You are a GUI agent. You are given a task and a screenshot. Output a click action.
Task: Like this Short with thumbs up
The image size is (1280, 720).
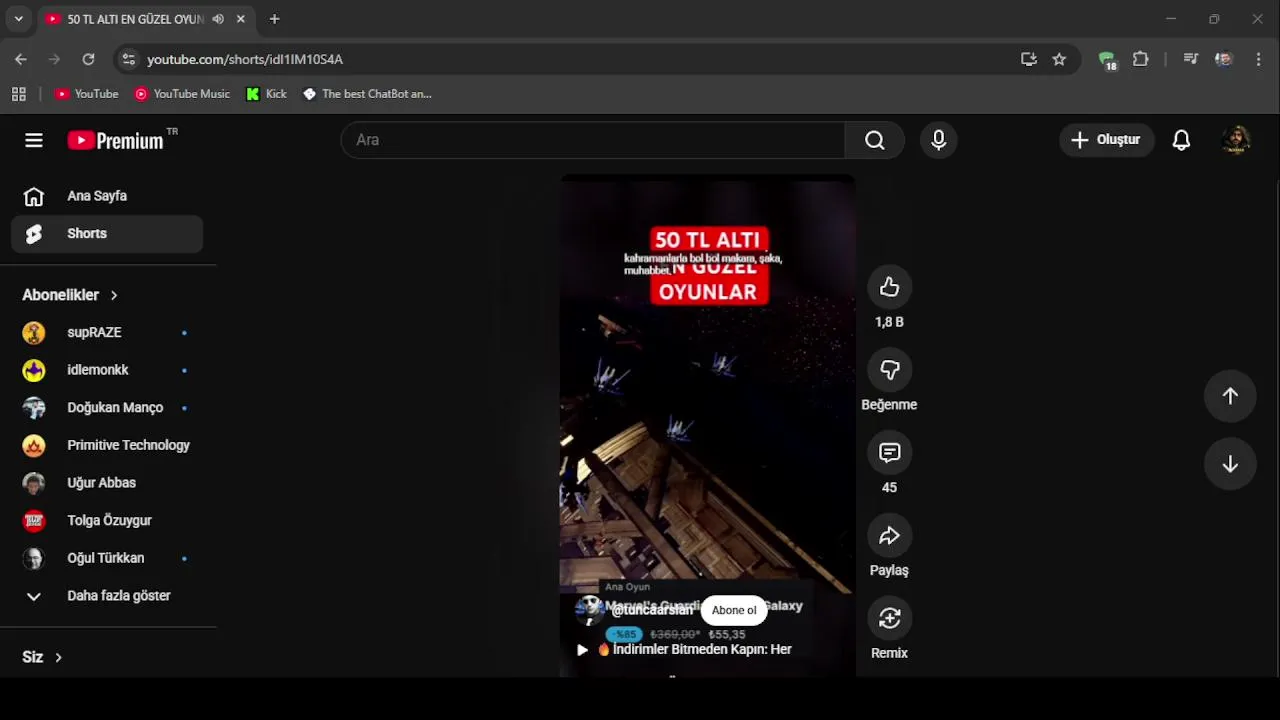click(x=889, y=288)
